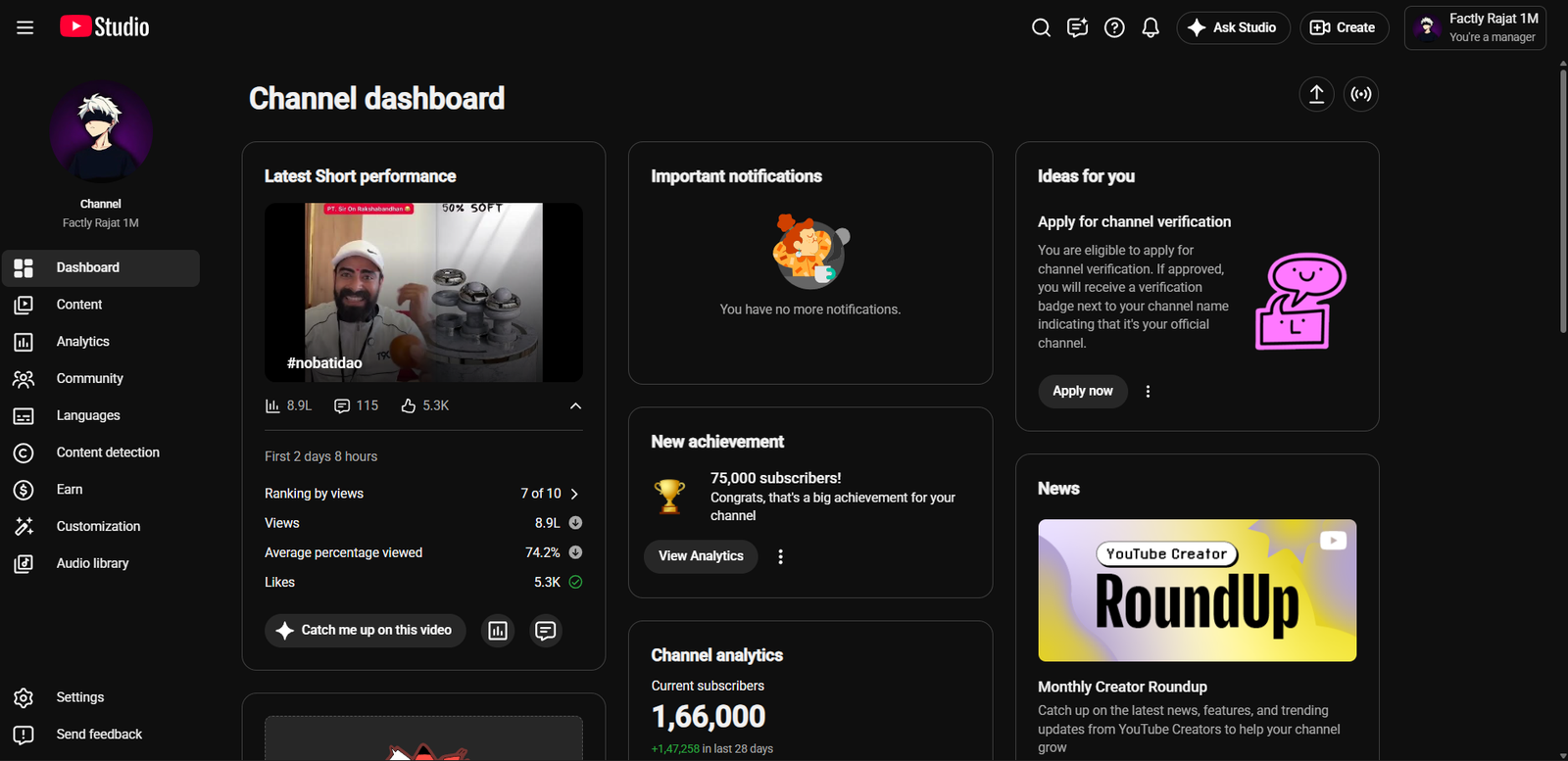Viewport: 1568px width, 761px height.
Task: Open Customization in the sidebar
Action: 101,526
